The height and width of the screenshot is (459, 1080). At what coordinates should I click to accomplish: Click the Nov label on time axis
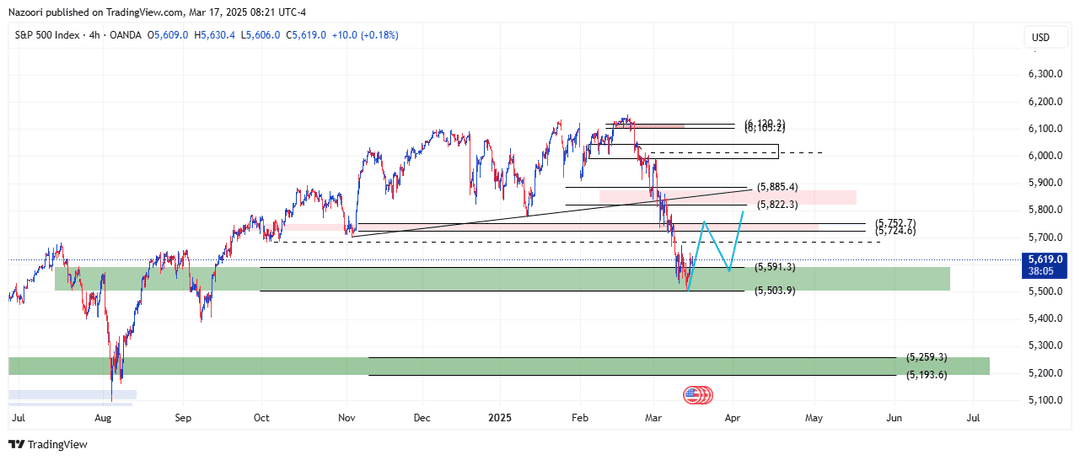pyautogui.click(x=347, y=418)
